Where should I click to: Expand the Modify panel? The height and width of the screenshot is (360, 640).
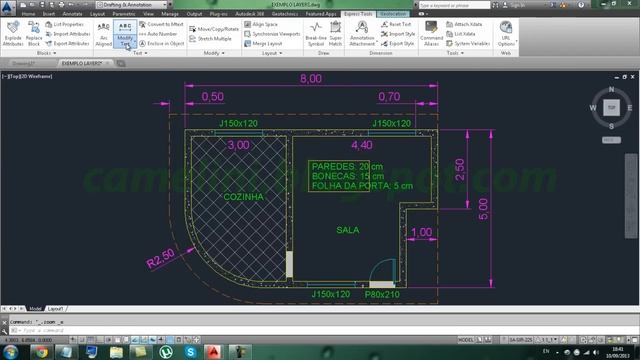(x=214, y=53)
